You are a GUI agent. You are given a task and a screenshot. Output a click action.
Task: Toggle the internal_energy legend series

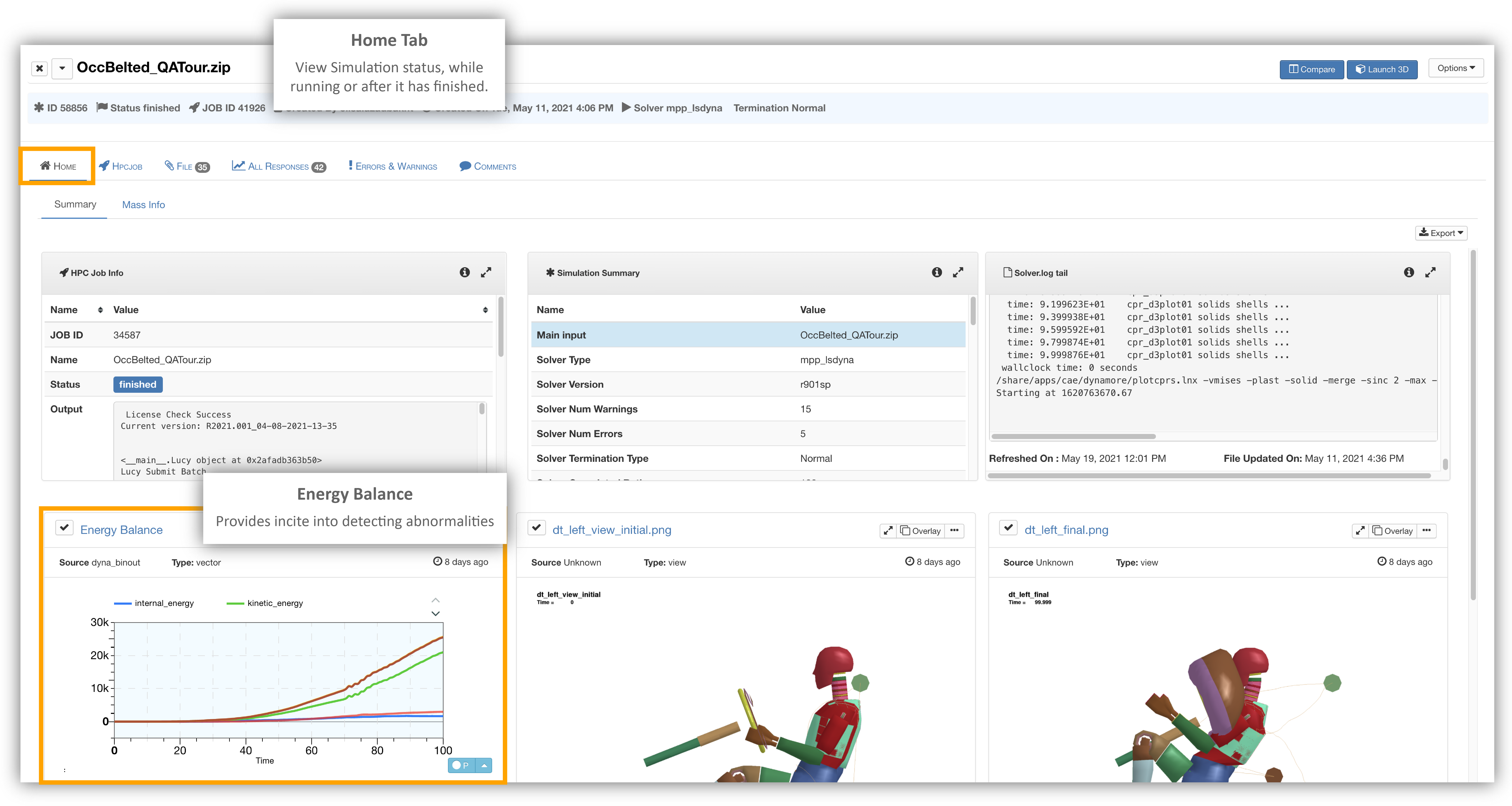point(154,603)
